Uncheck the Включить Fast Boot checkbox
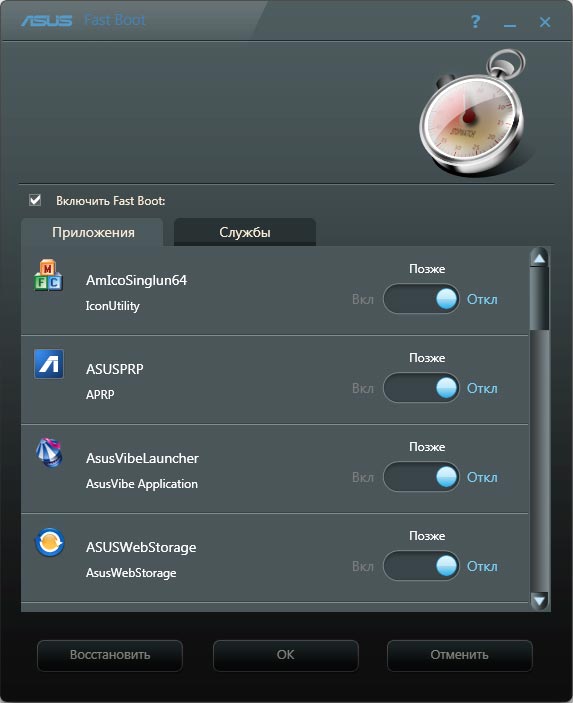The image size is (573, 703). (x=35, y=200)
